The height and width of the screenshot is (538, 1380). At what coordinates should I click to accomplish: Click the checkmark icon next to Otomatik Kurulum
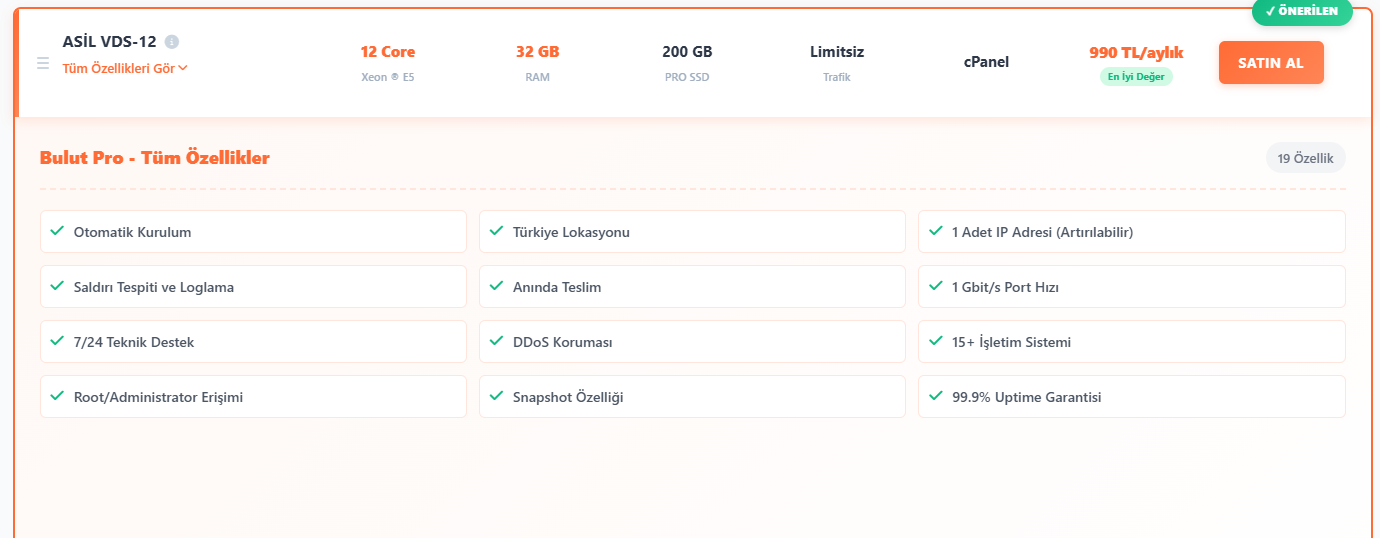tap(57, 231)
